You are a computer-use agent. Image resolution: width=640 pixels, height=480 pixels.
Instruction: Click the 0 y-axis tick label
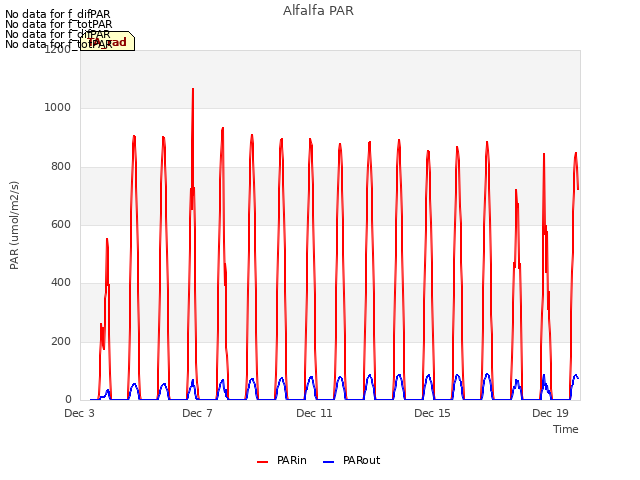68,400
